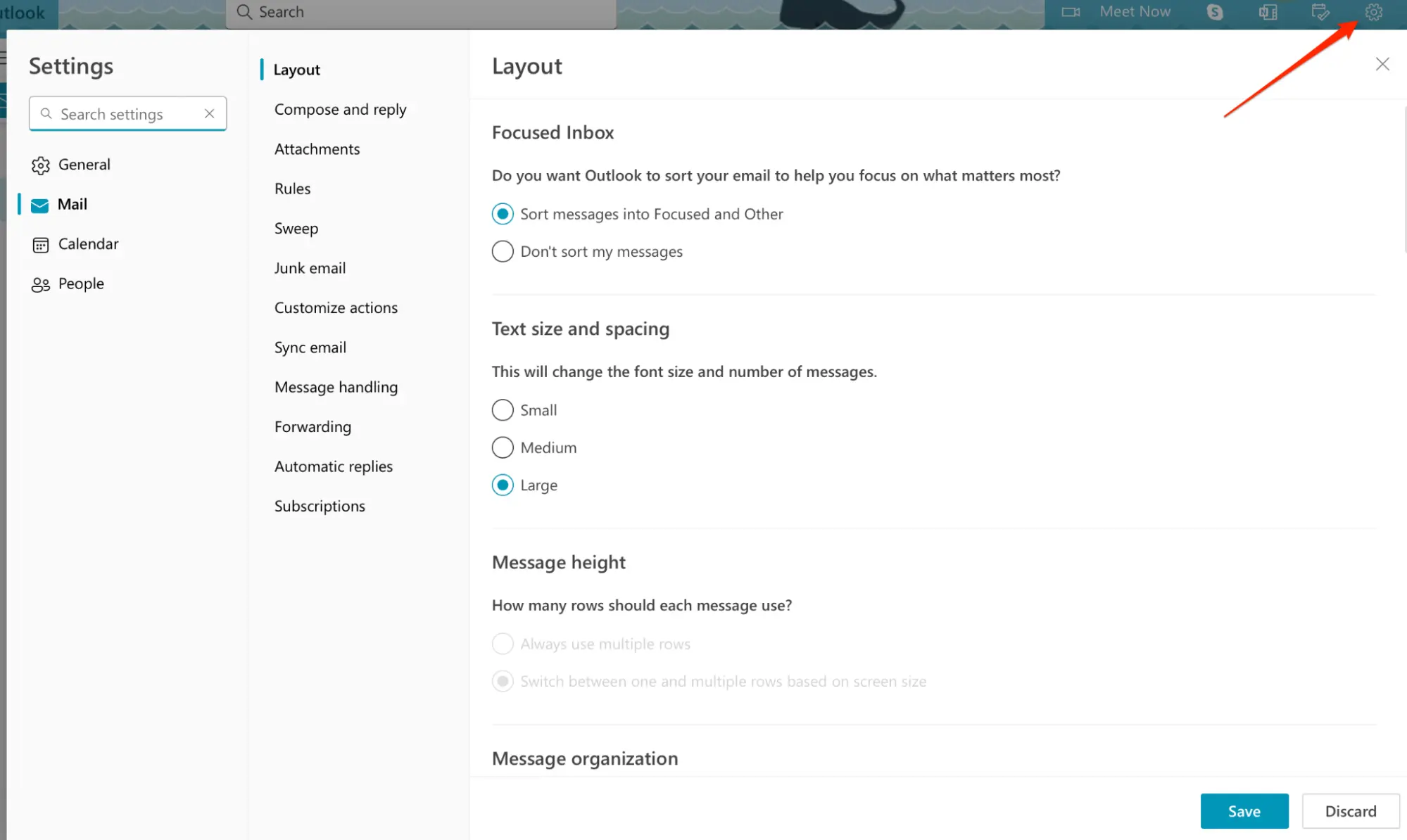
Task: Launch Skype from the top bar
Action: (1214, 12)
